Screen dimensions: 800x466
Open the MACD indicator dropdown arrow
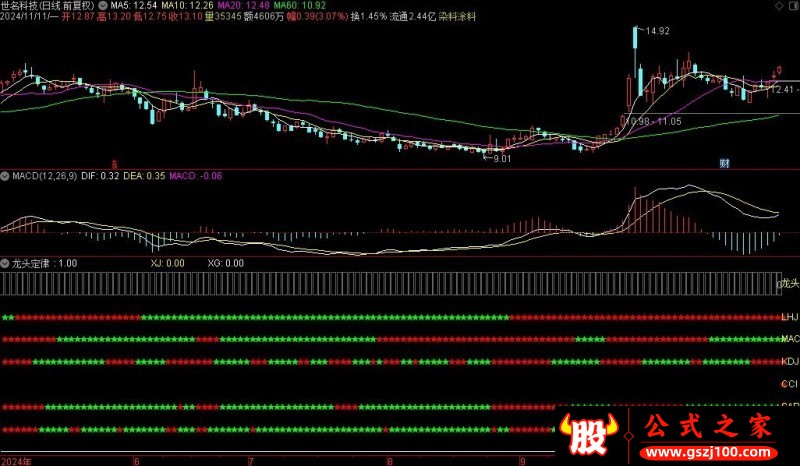point(5,176)
